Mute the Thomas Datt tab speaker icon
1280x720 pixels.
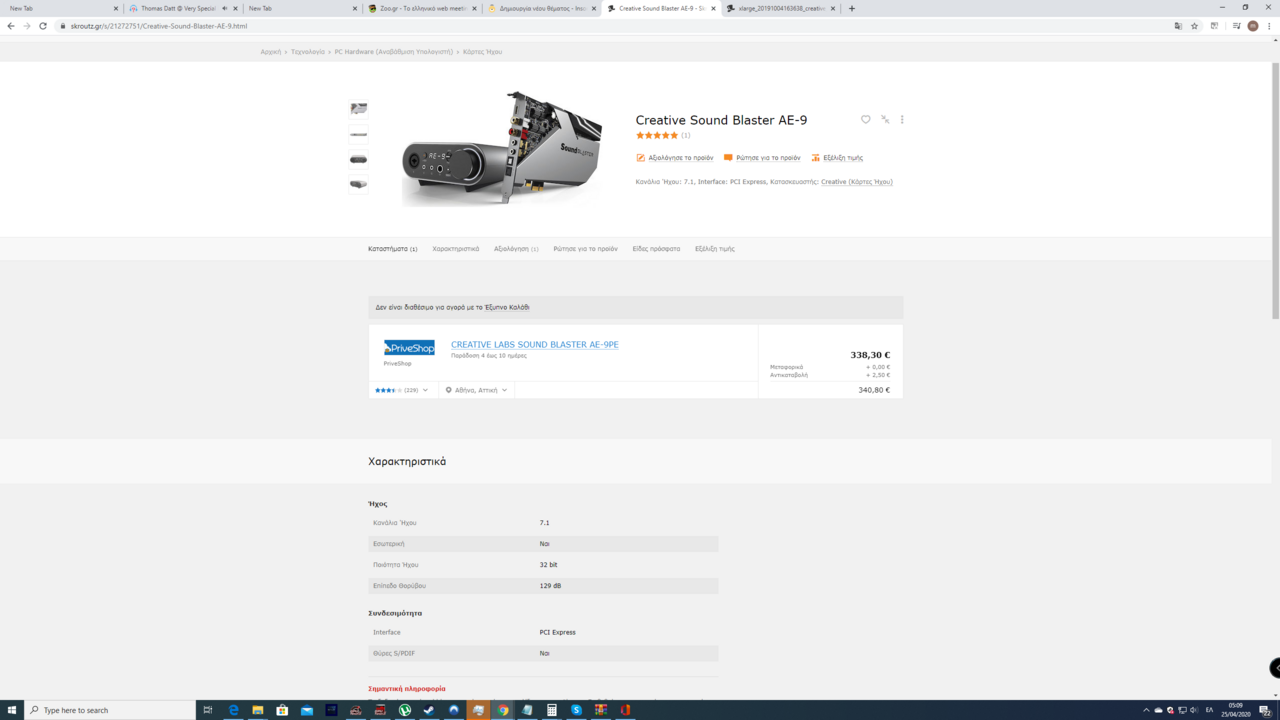point(224,8)
